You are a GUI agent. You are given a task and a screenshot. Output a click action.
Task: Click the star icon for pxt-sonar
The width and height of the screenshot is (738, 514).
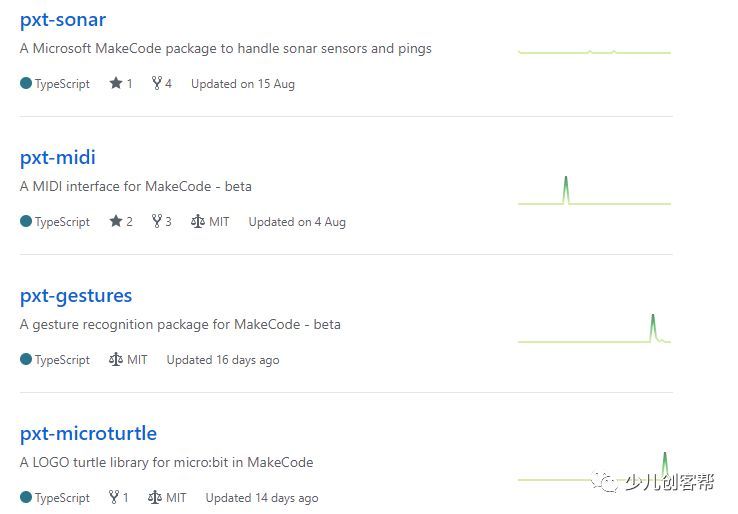116,84
